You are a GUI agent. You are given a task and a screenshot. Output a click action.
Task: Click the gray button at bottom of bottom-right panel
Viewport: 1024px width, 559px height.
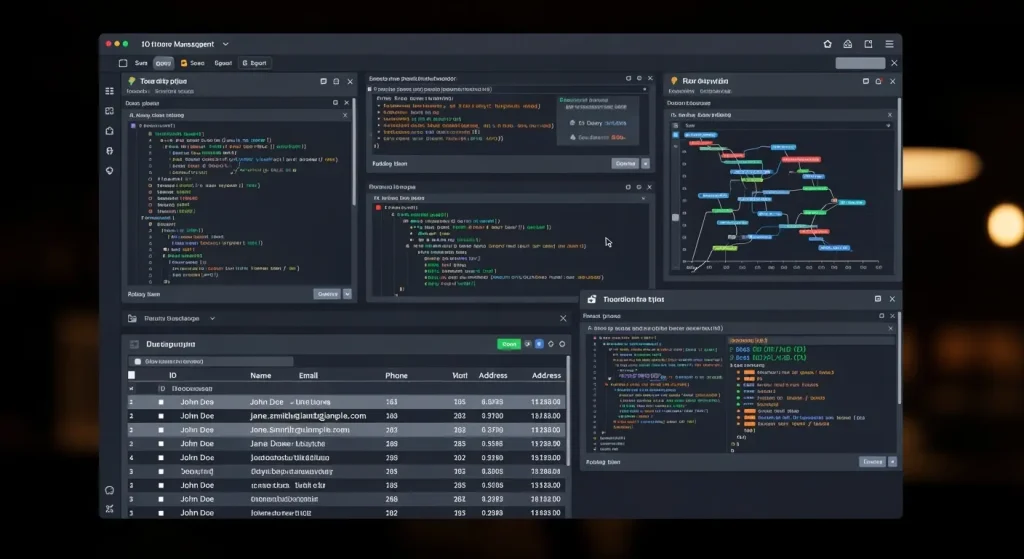(872, 462)
